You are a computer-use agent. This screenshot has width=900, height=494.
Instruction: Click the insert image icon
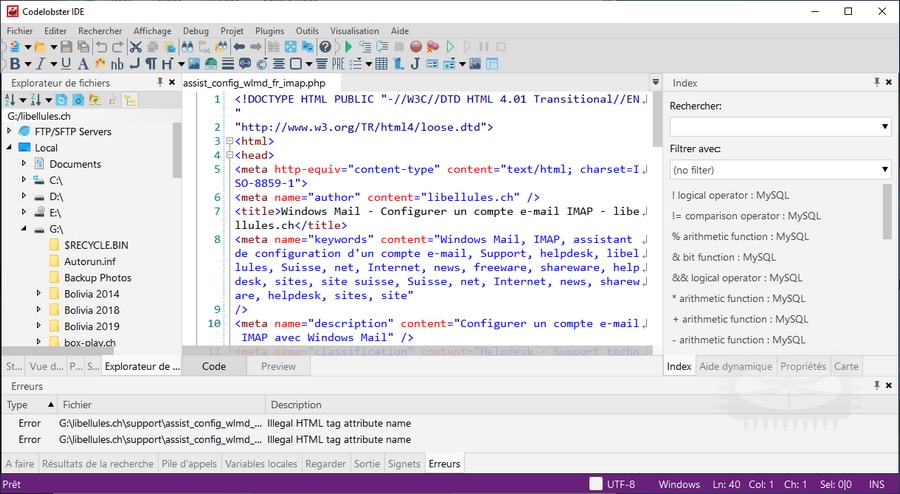[194, 64]
